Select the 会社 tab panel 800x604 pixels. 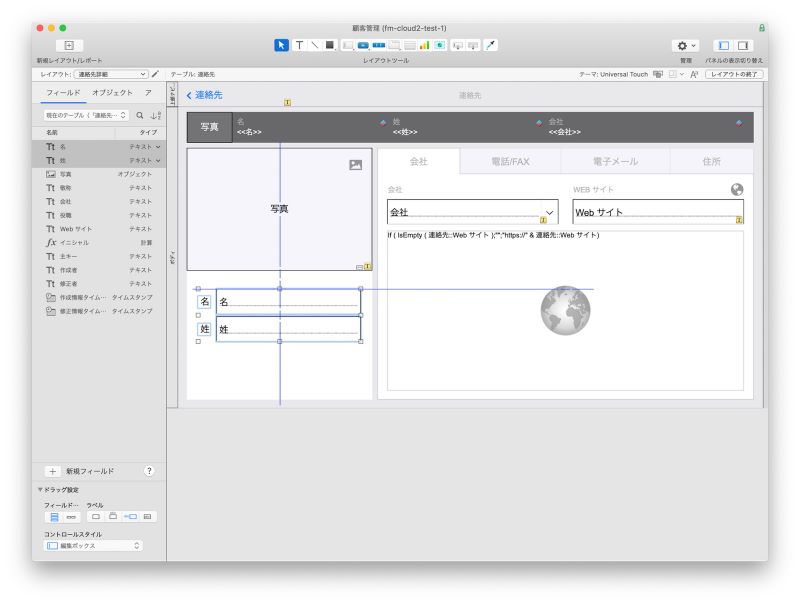(x=418, y=161)
